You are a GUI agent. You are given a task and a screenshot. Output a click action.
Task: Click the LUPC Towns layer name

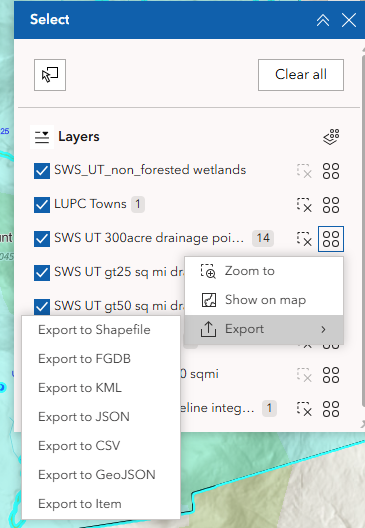tap(90, 204)
